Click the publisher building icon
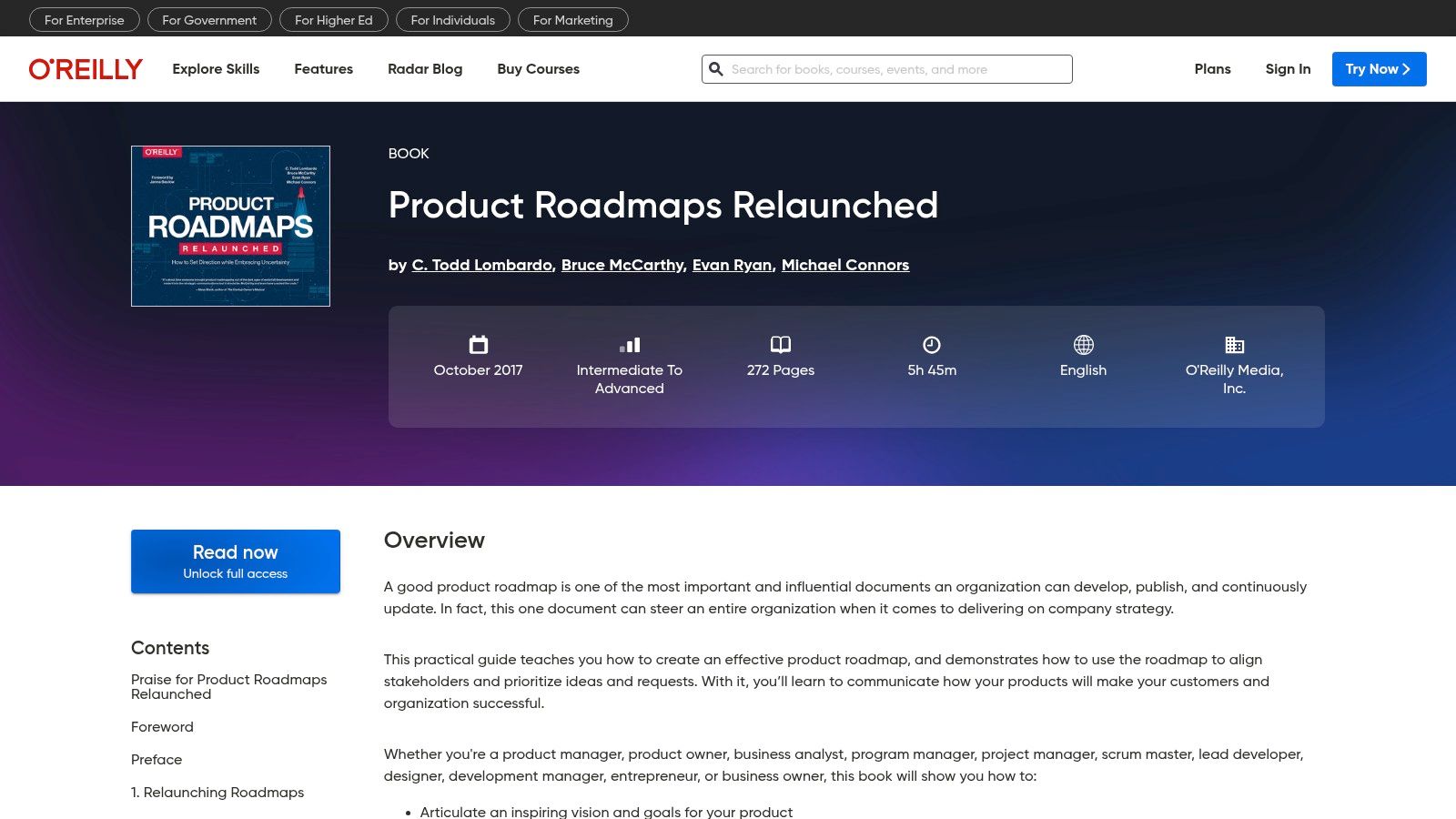Image resolution: width=1456 pixels, height=819 pixels. pyautogui.click(x=1234, y=345)
